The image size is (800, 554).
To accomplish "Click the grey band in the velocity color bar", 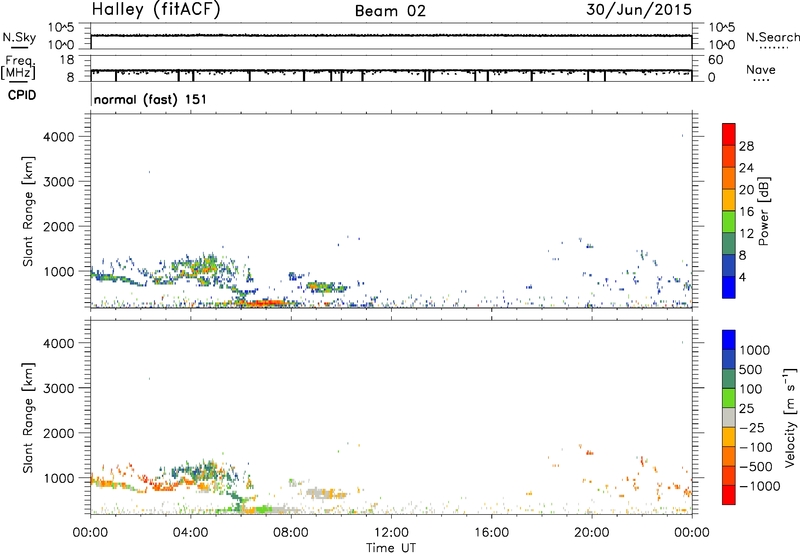I will point(729,418).
